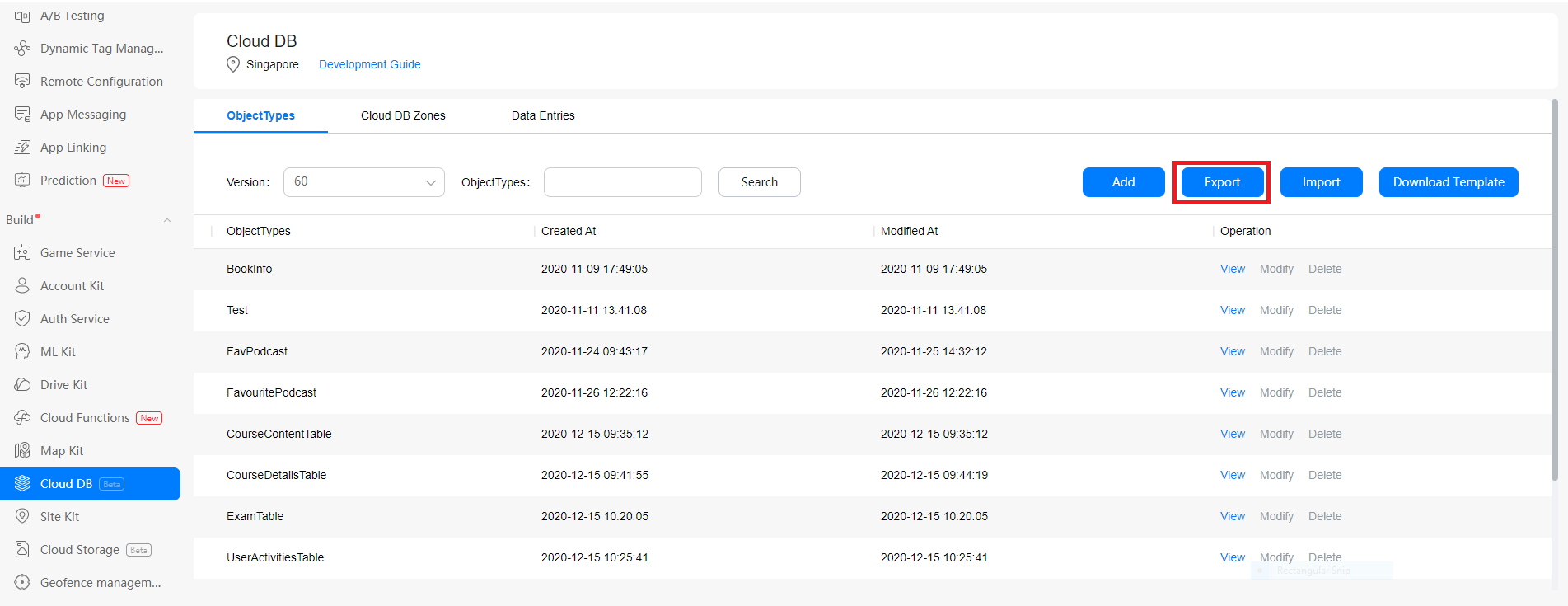The height and width of the screenshot is (606, 1568).
Task: Click the Export button
Action: tap(1222, 182)
